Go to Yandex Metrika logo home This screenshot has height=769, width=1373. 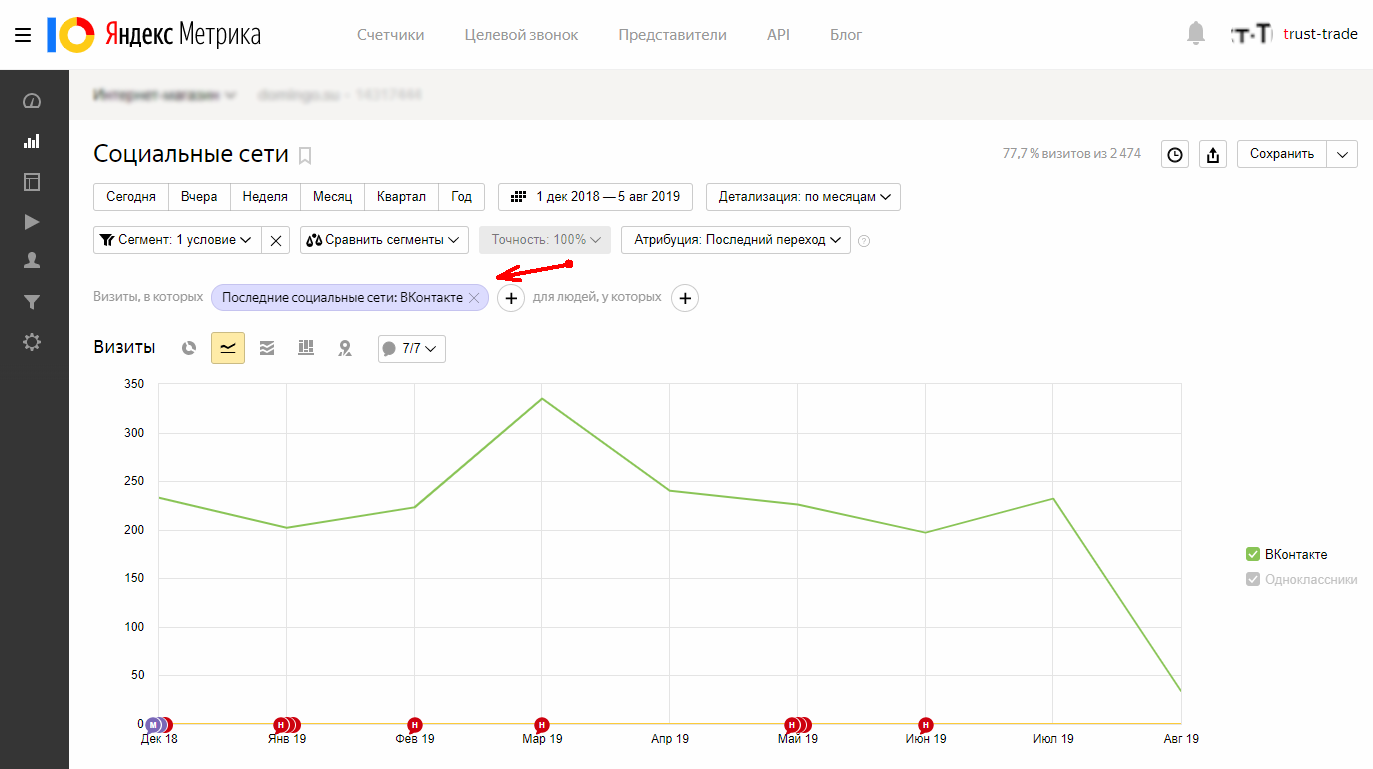[x=154, y=35]
